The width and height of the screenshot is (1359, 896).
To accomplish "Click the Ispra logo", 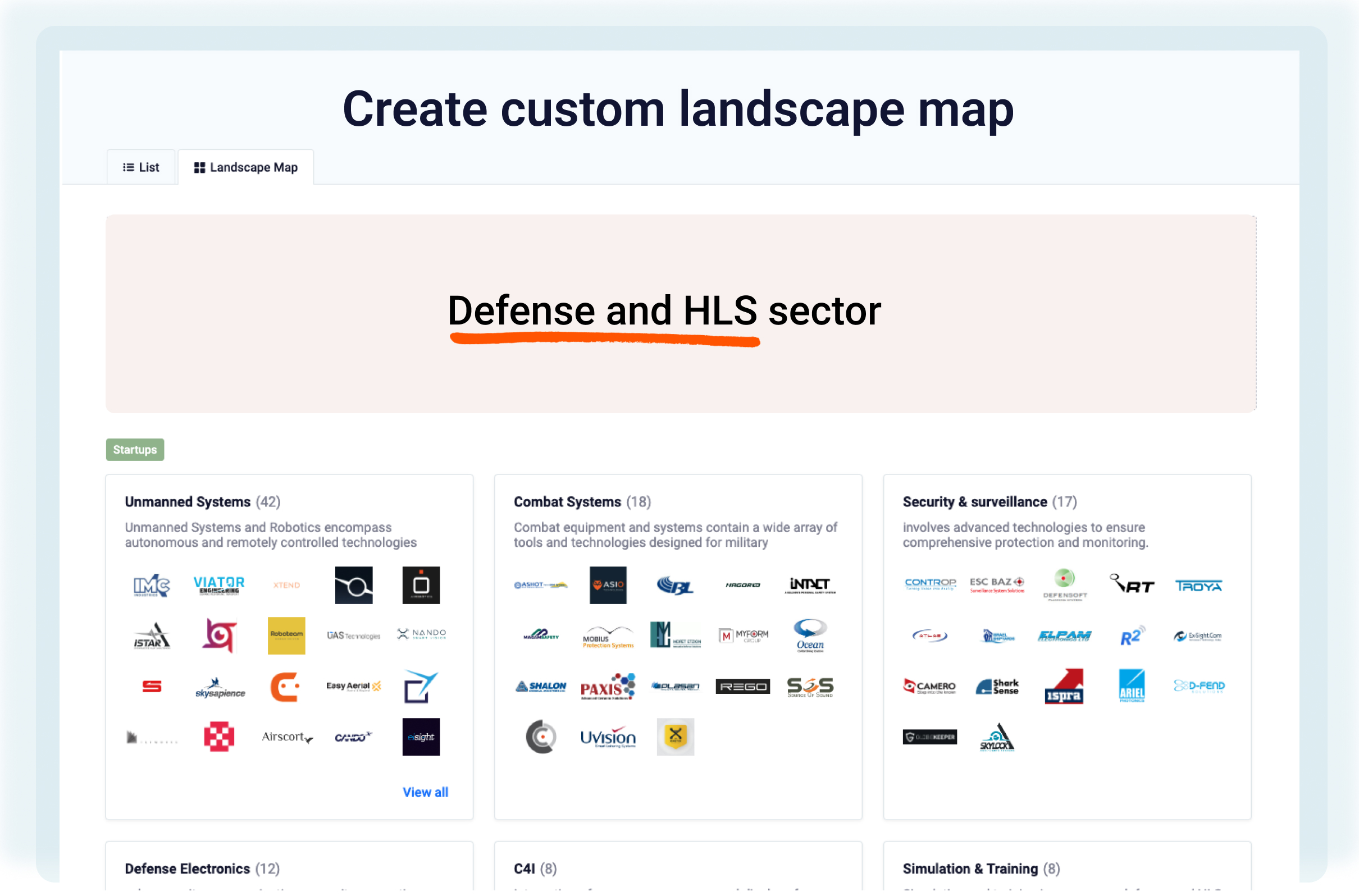I will [1065, 687].
